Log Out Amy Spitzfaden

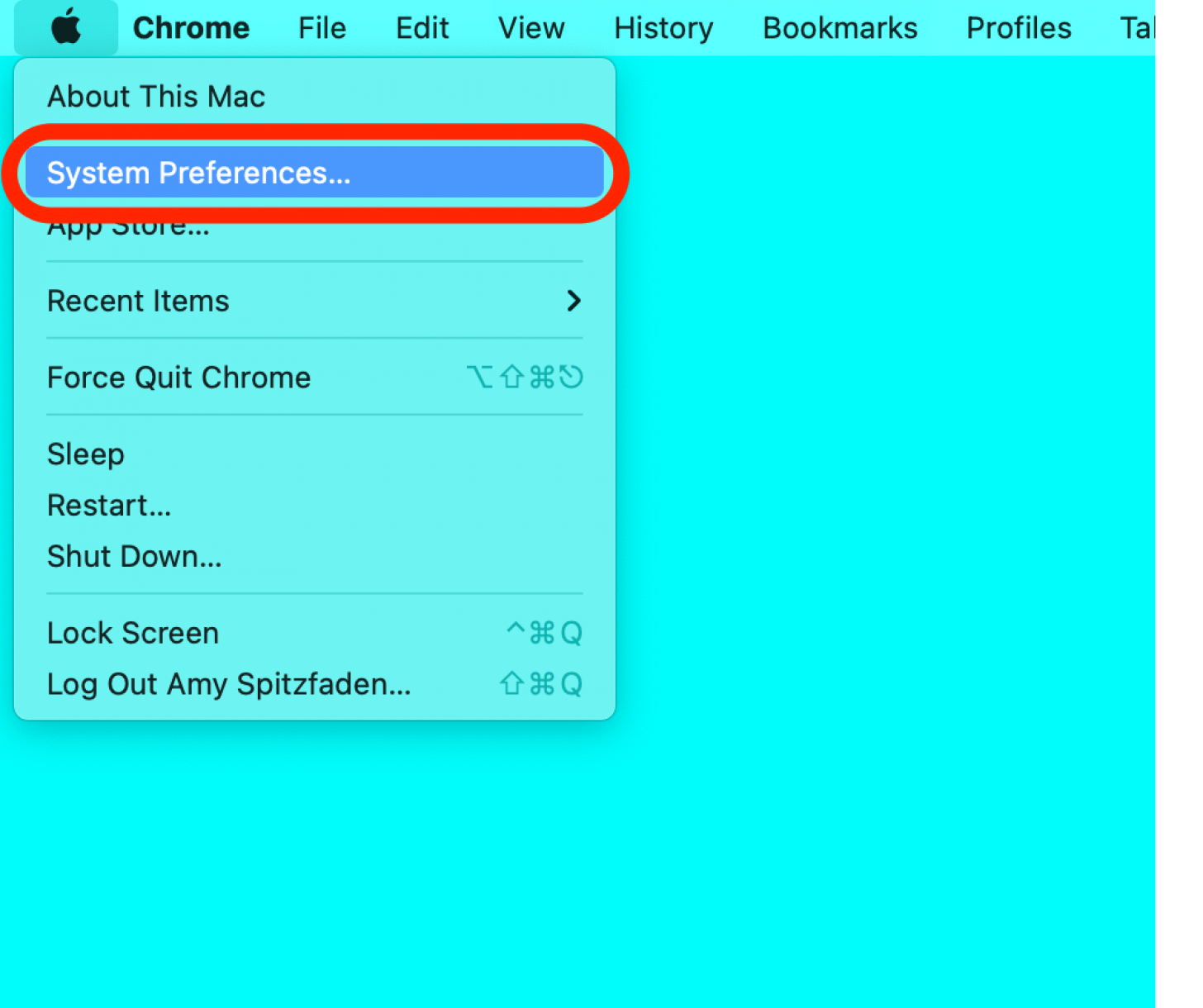click(229, 684)
